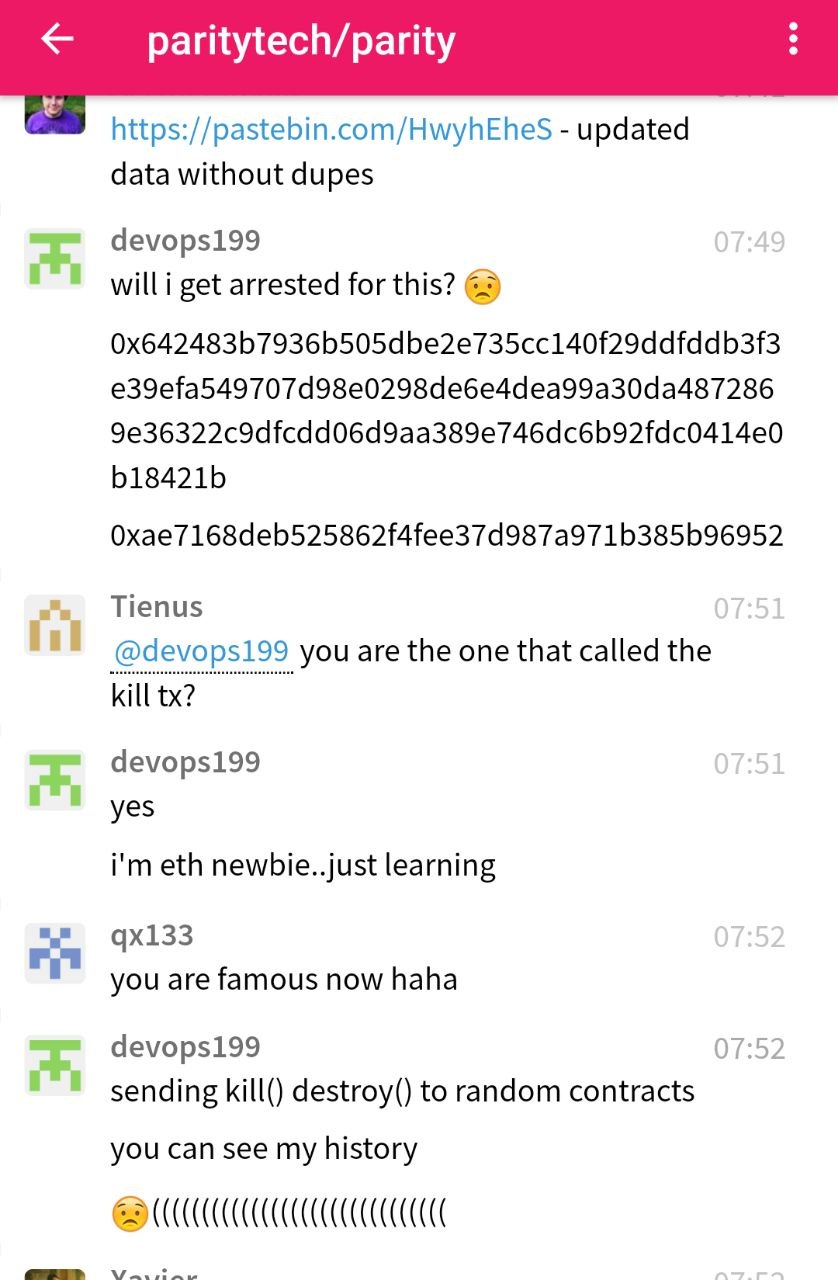Tap the devops199 name above 'sending kill()'
The image size is (838, 1280).
[x=185, y=1047]
